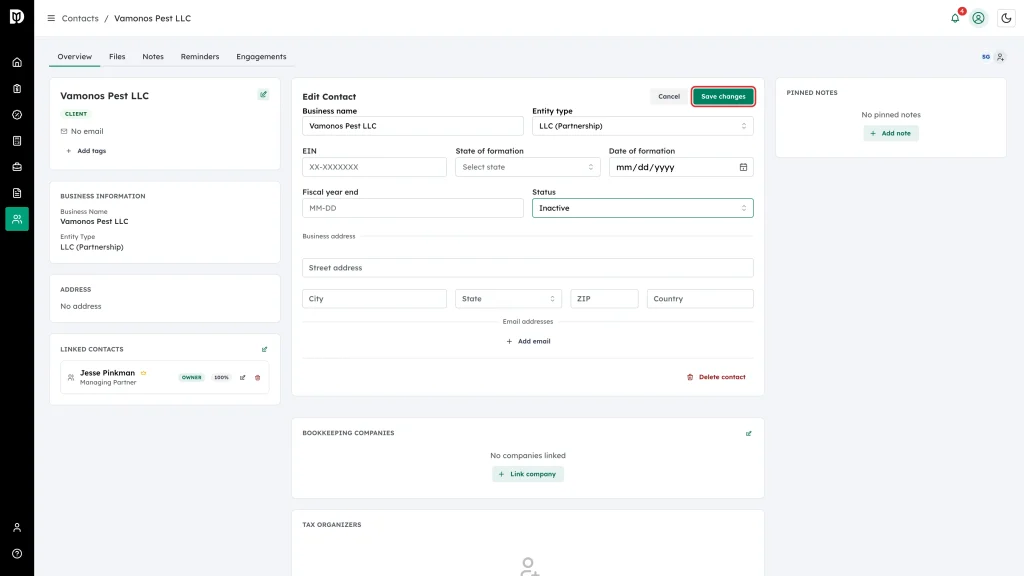
Task: Click the Contacts breadcrumb link
Action: click(80, 18)
